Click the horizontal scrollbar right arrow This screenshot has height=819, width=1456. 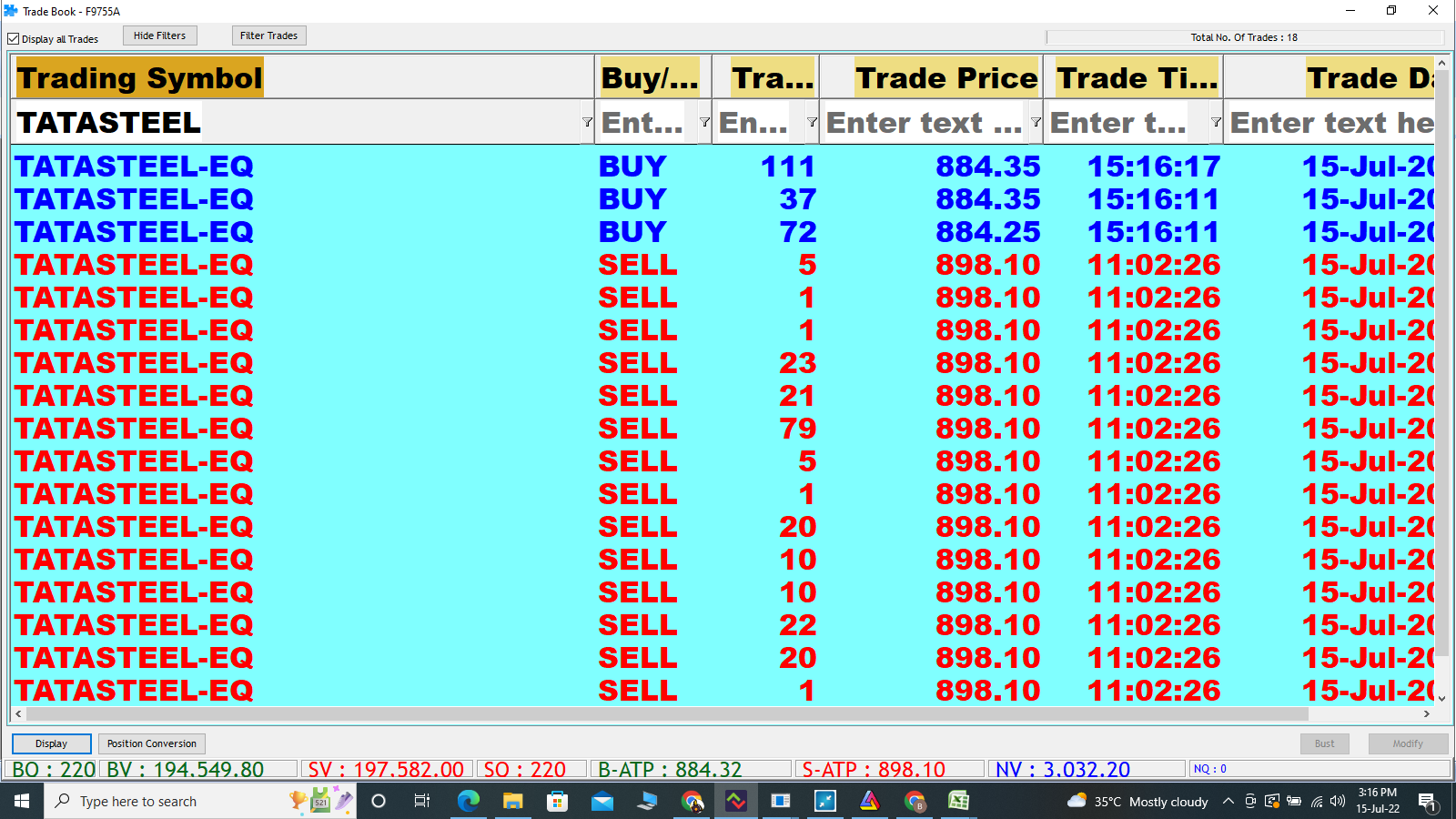(1427, 714)
